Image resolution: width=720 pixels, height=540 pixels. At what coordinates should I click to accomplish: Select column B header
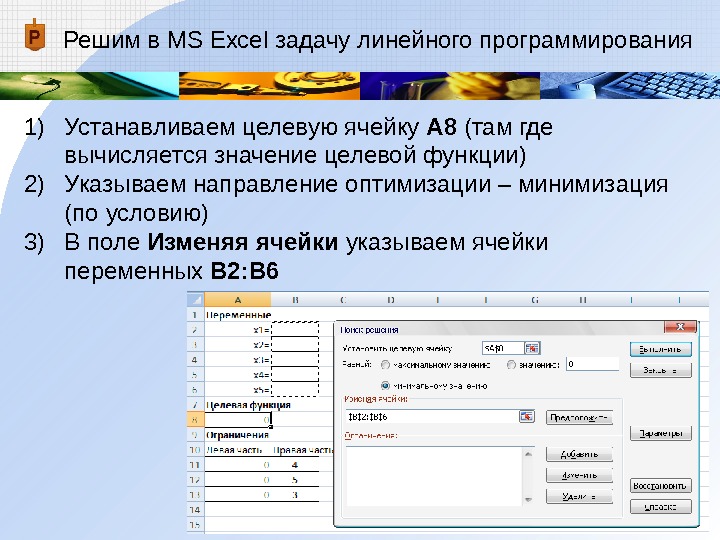tap(295, 300)
